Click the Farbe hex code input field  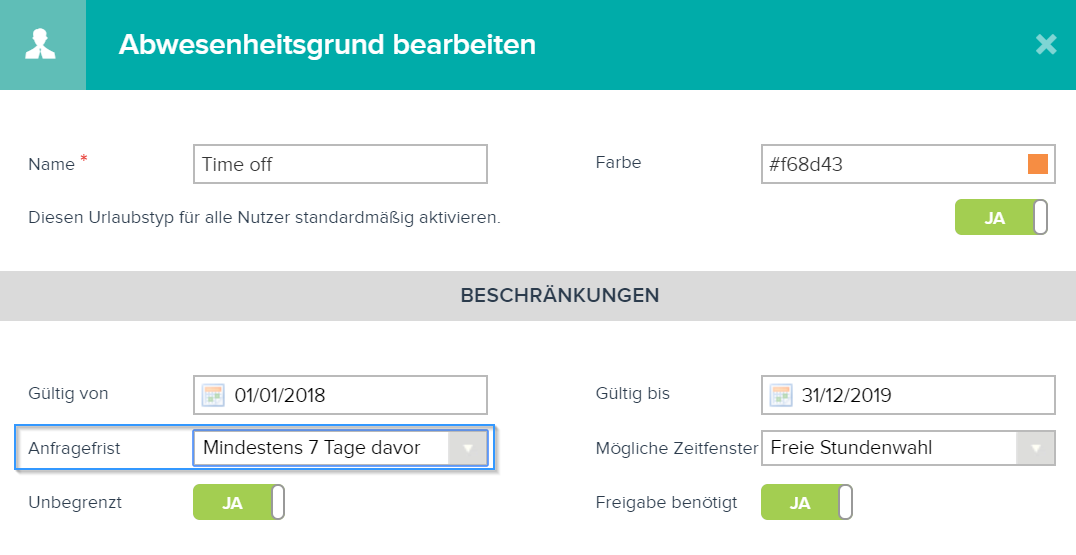tap(908, 164)
